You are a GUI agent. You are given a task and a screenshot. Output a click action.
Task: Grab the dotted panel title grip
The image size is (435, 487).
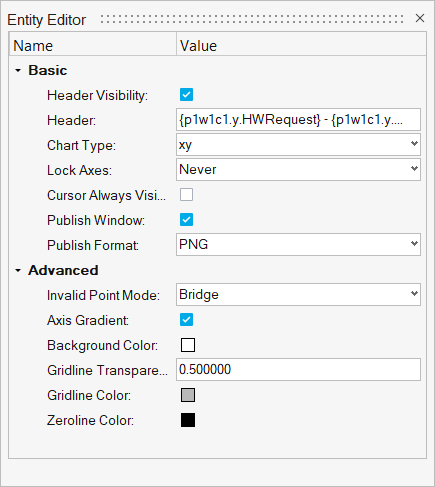point(252,19)
